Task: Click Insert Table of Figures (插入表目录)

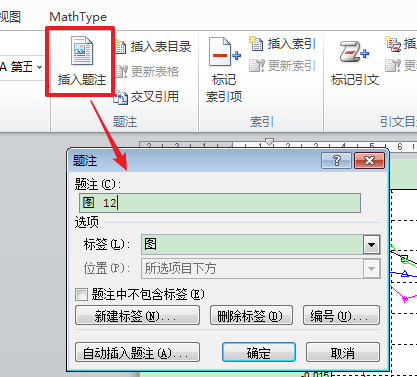Action: [153, 46]
